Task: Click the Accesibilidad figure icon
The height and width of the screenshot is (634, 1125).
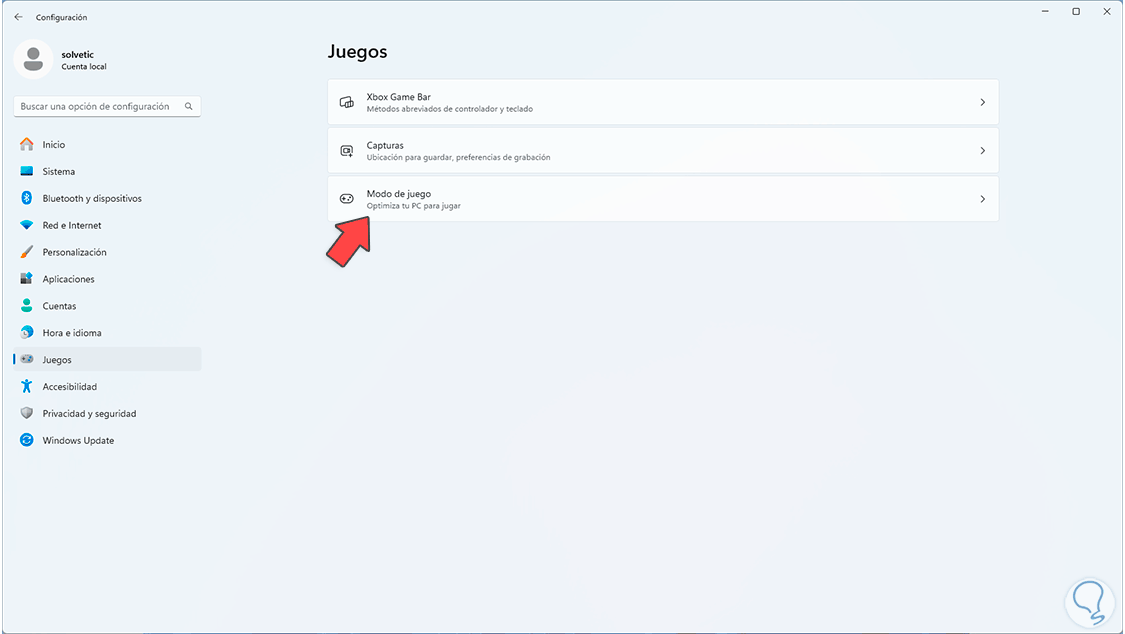Action: click(x=27, y=387)
